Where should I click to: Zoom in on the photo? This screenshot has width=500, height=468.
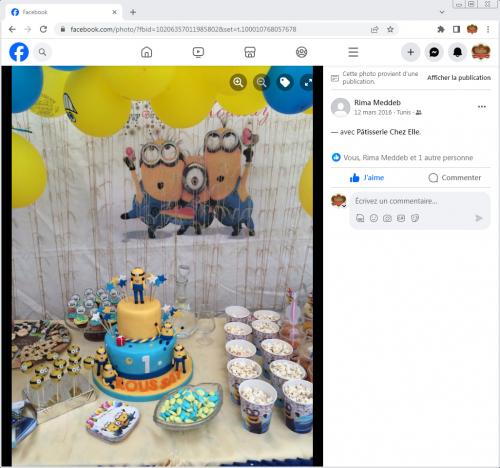238,82
